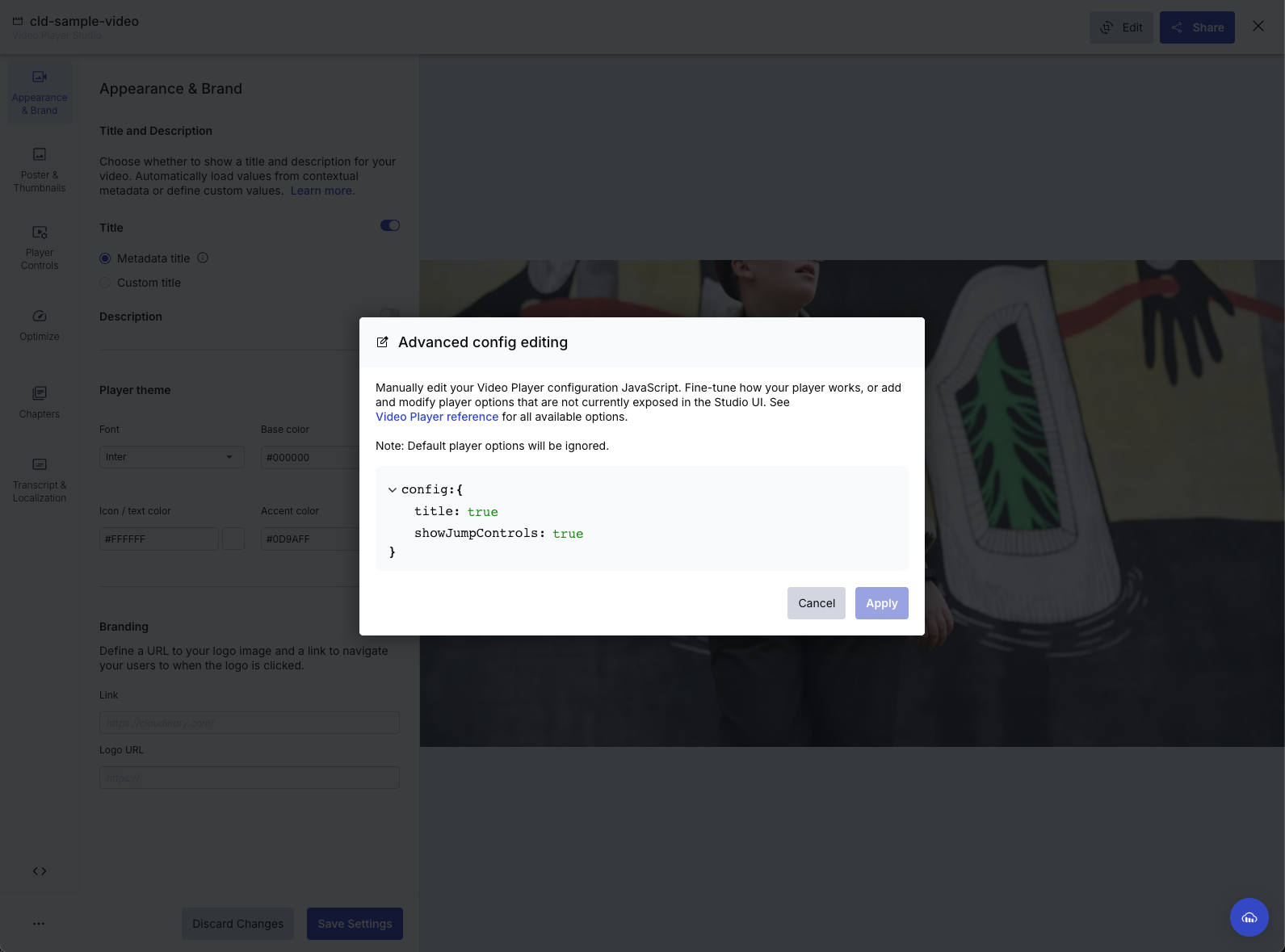Open the Cloudinary chat bubble icon
1285x952 pixels.
pyautogui.click(x=1249, y=917)
